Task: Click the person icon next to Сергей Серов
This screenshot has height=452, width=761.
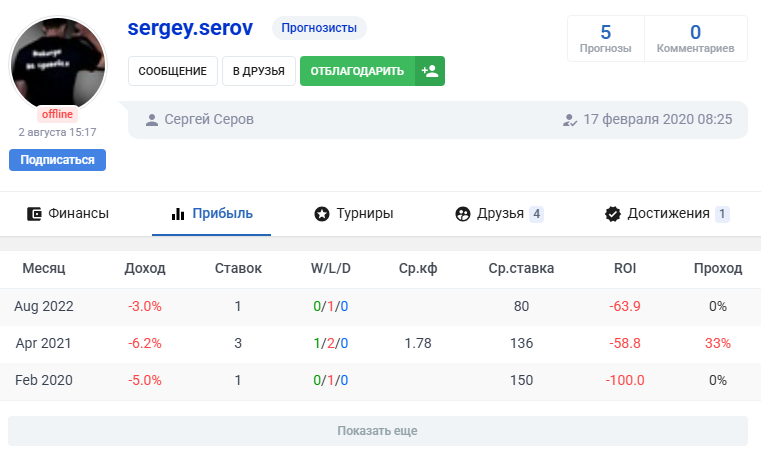Action: (x=152, y=120)
